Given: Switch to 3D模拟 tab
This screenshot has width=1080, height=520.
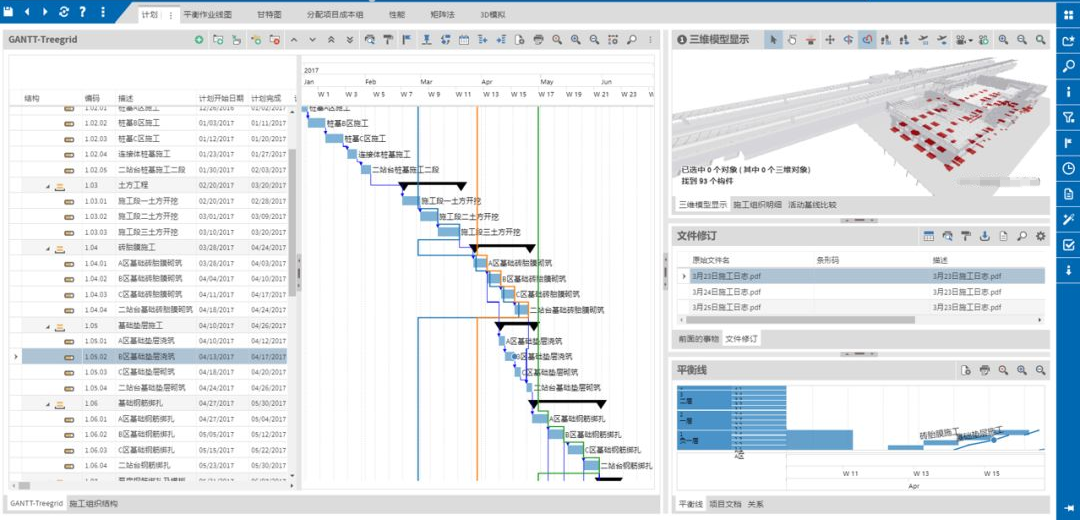Looking at the screenshot, I should pyautogui.click(x=492, y=14).
